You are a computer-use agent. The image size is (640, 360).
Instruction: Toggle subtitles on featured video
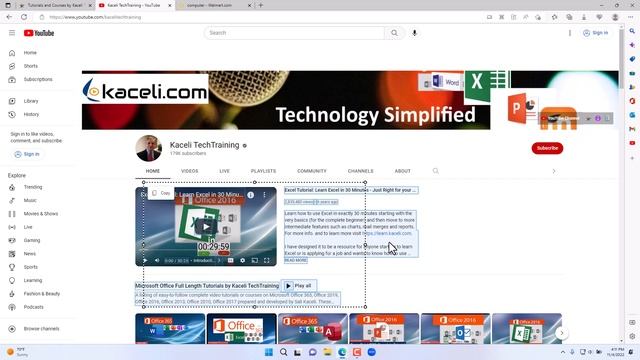click(231, 260)
